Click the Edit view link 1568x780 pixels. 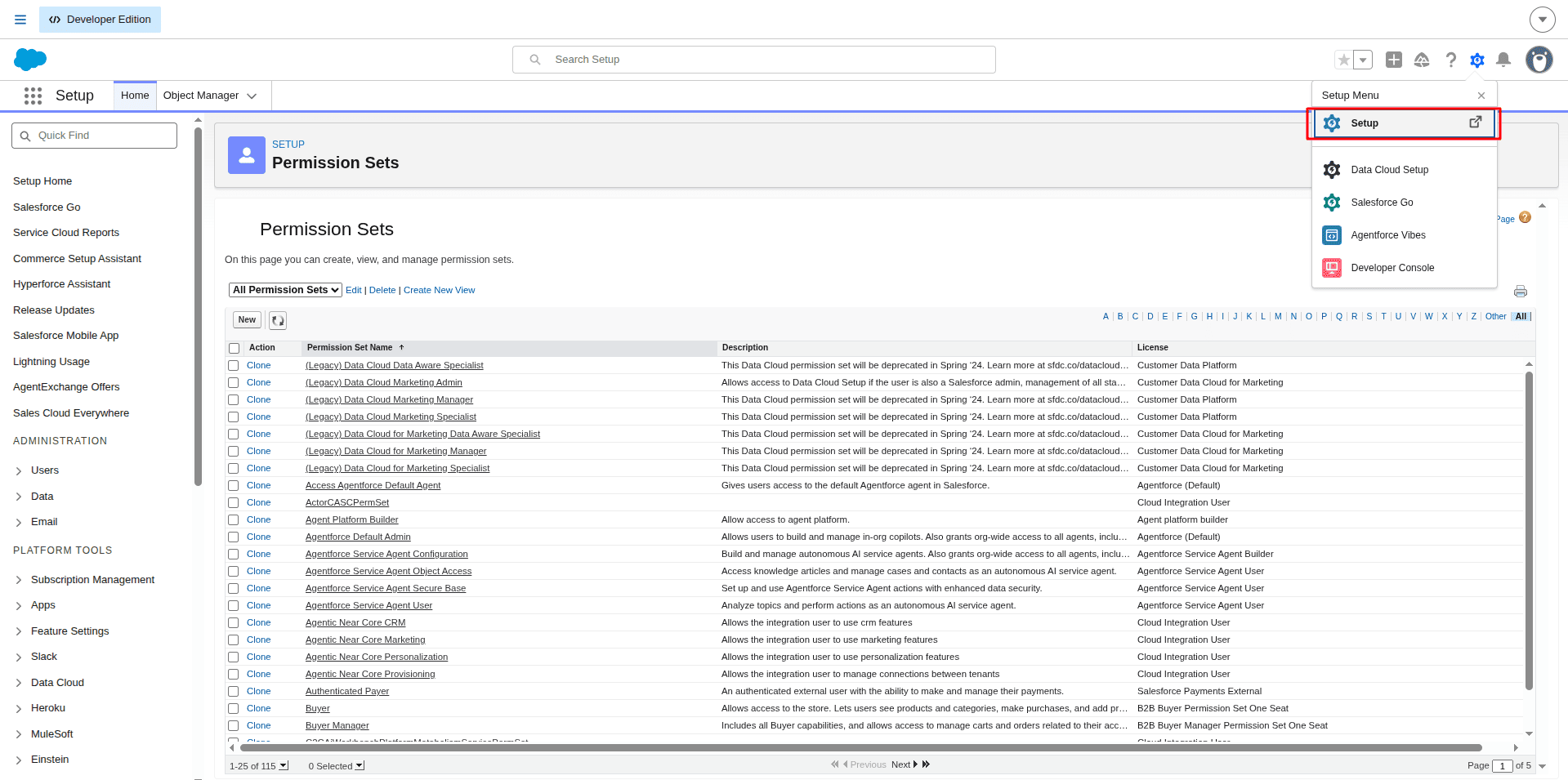point(354,290)
